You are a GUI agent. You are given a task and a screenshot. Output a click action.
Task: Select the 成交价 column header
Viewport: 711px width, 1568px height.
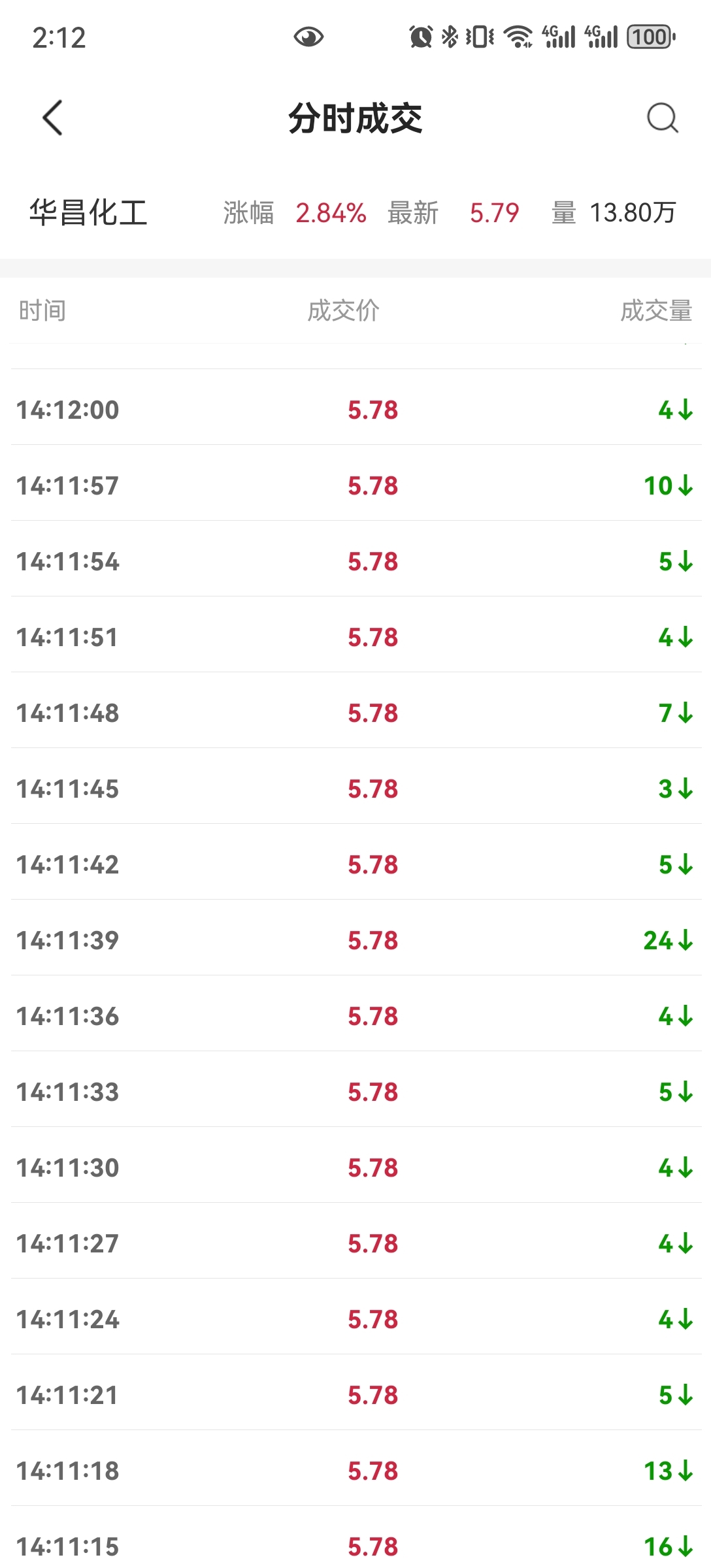click(343, 310)
